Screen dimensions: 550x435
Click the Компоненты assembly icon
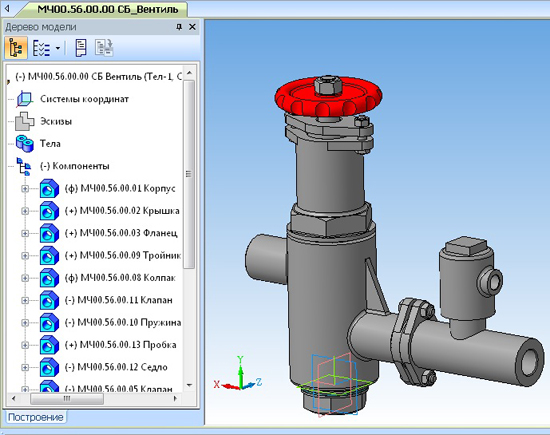[x=24, y=166]
